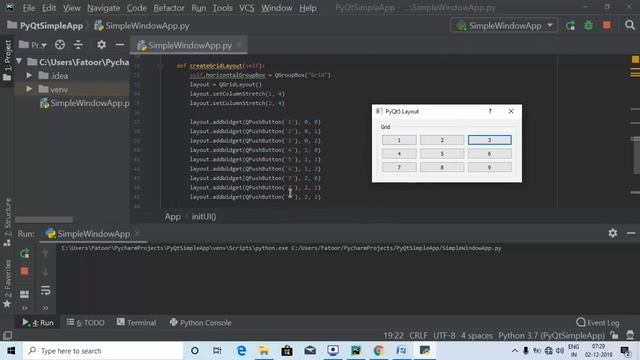The image size is (640, 360).
Task: Open the SimpleWindowApp run configuration dropdown
Action: click(x=504, y=26)
